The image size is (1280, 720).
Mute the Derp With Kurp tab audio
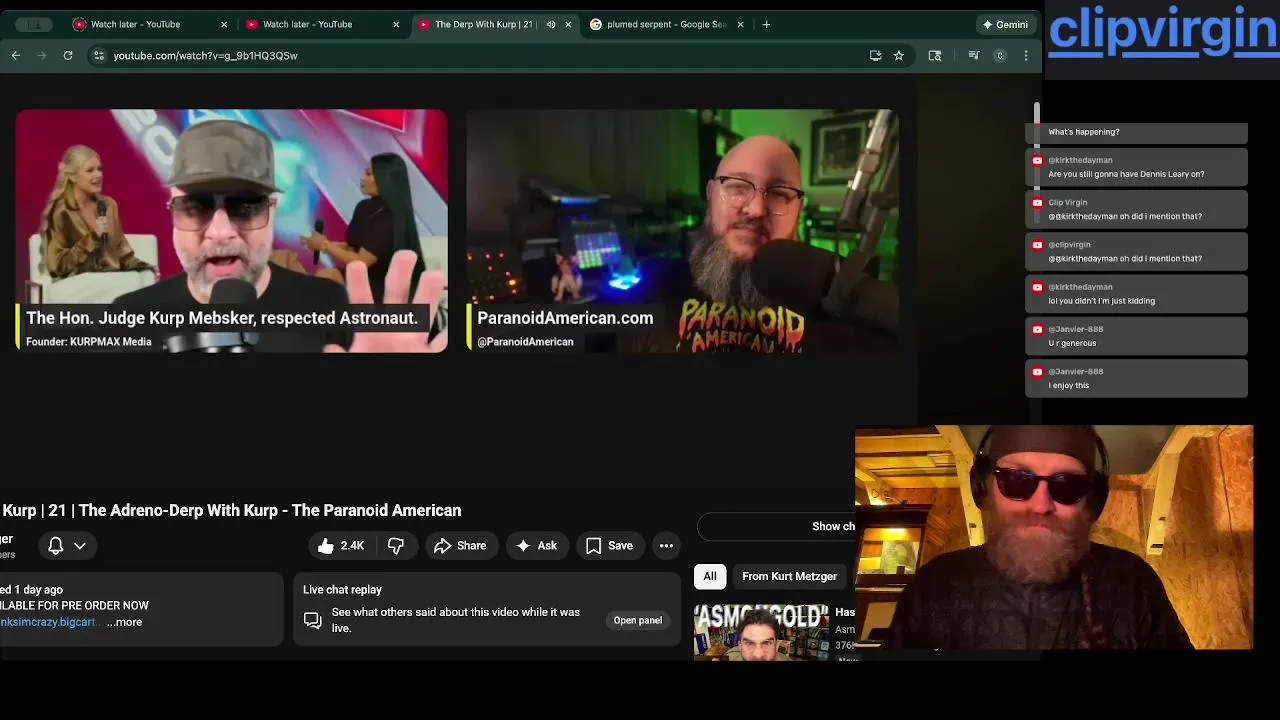click(550, 24)
